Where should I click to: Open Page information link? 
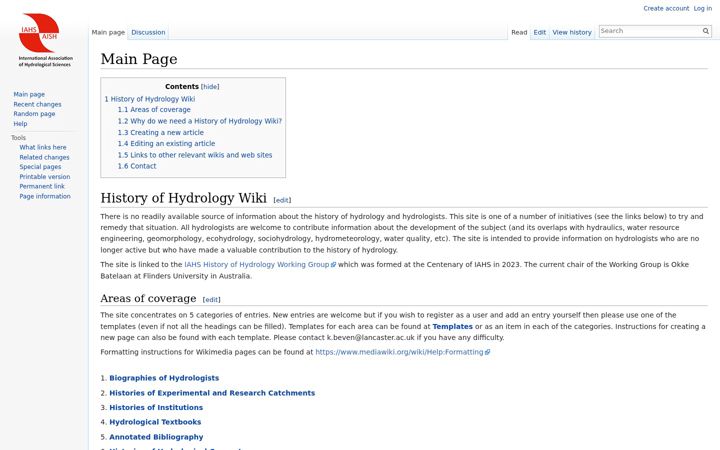pos(45,196)
